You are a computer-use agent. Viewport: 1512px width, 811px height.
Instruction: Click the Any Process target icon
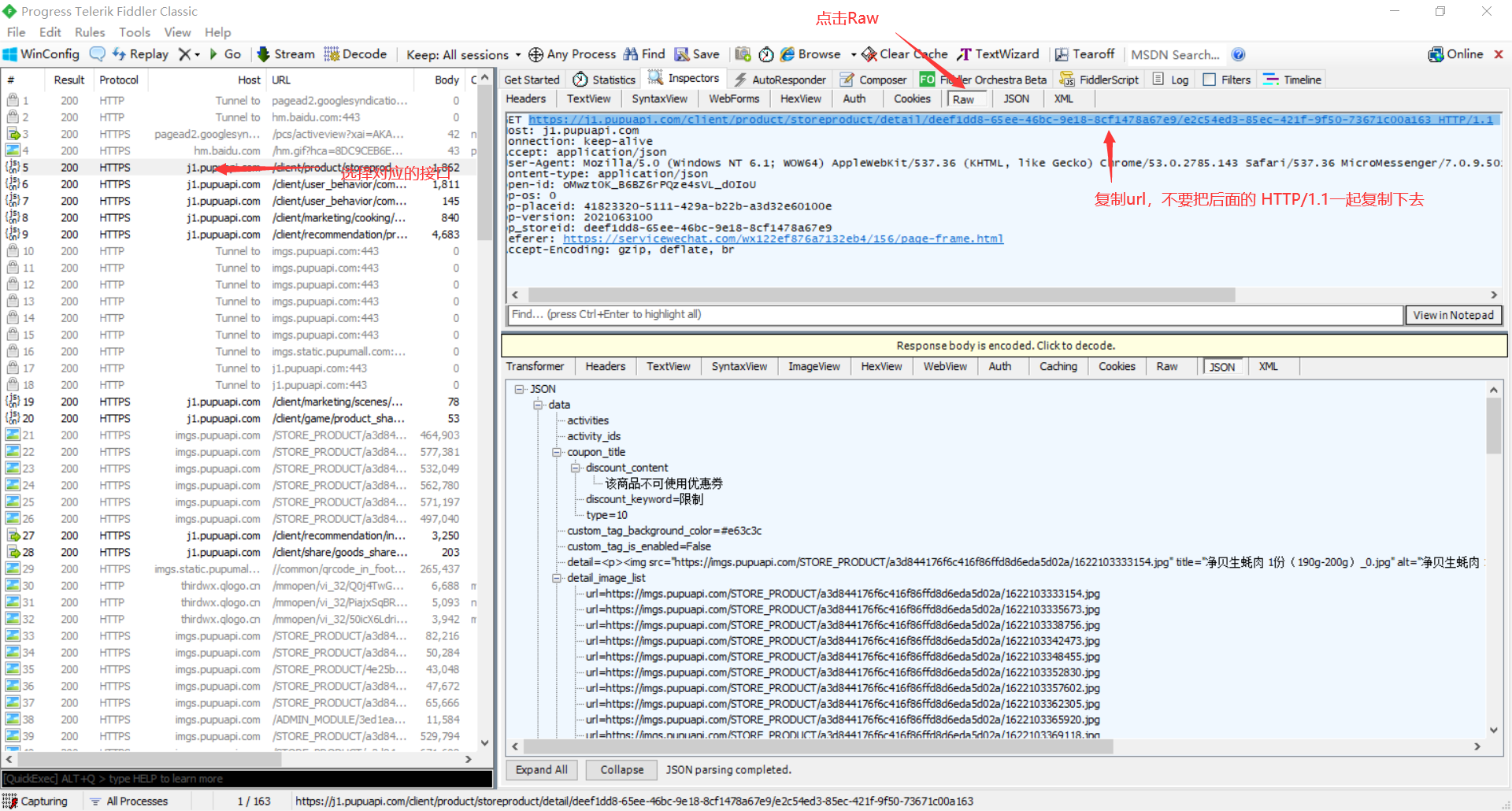click(x=535, y=54)
